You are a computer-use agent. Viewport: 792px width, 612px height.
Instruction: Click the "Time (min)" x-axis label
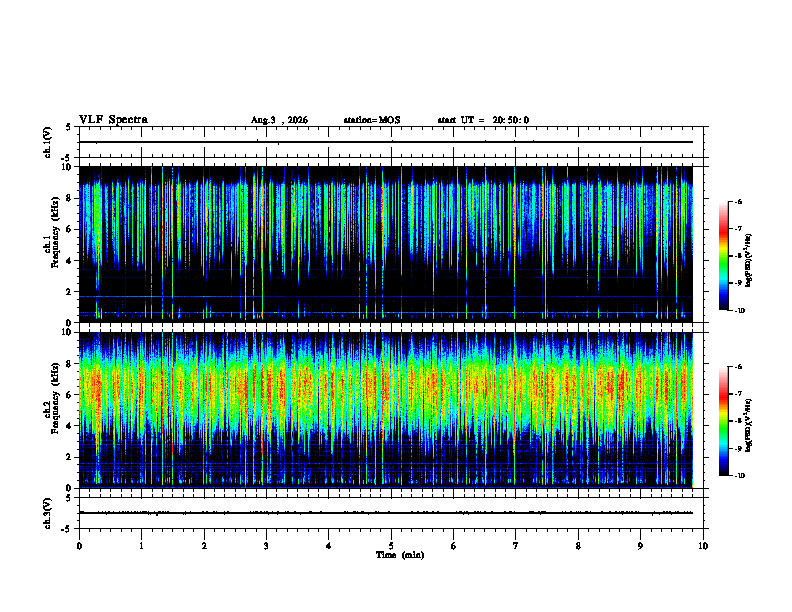pyautogui.click(x=400, y=555)
